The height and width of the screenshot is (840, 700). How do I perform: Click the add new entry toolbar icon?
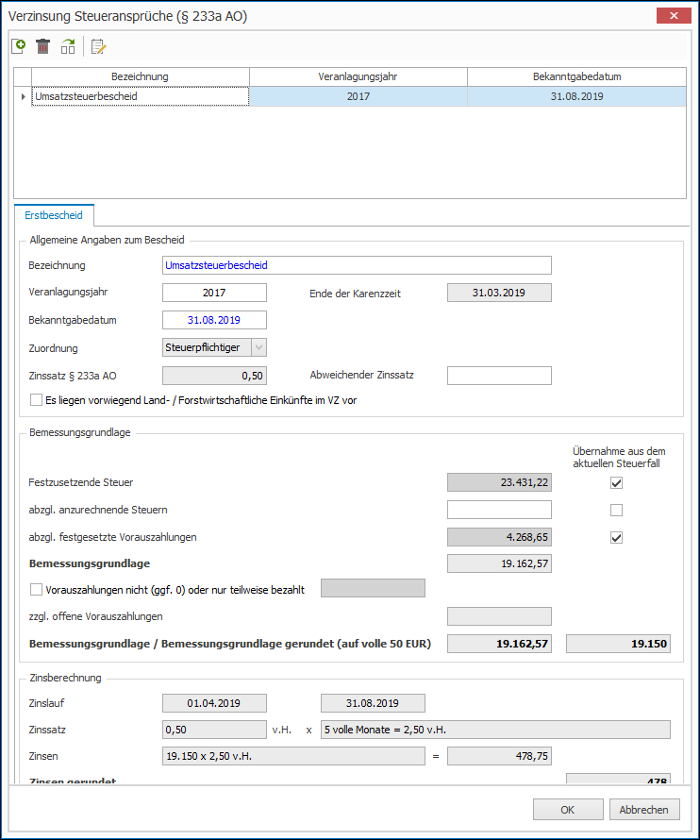coord(18,47)
